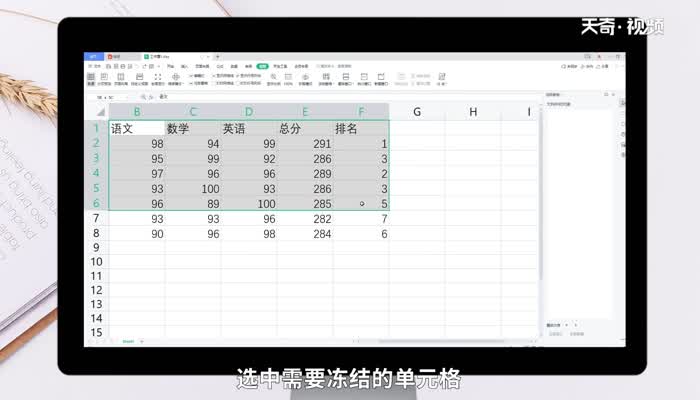Click the total score cell 284

305,234
